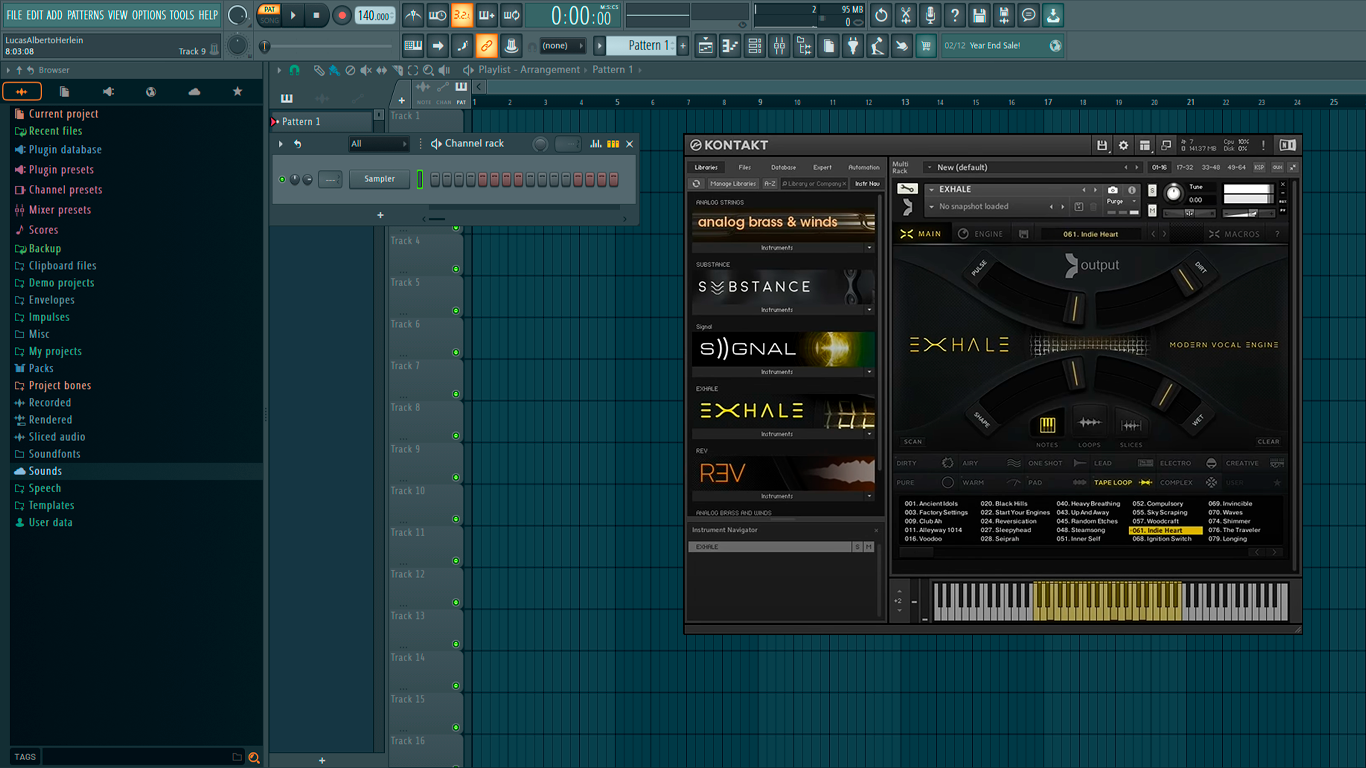This screenshot has height=768, width=1366.
Task: Open the playlist view icon in toolbar
Action: coord(706,46)
